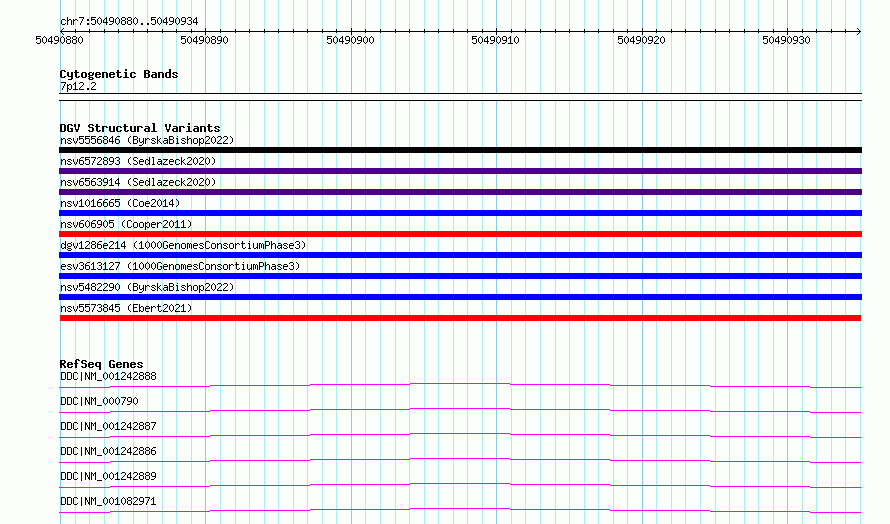Image resolution: width=890 pixels, height=524 pixels.
Task: Click the blue bar for dgv1286e214
Action: tap(460, 255)
